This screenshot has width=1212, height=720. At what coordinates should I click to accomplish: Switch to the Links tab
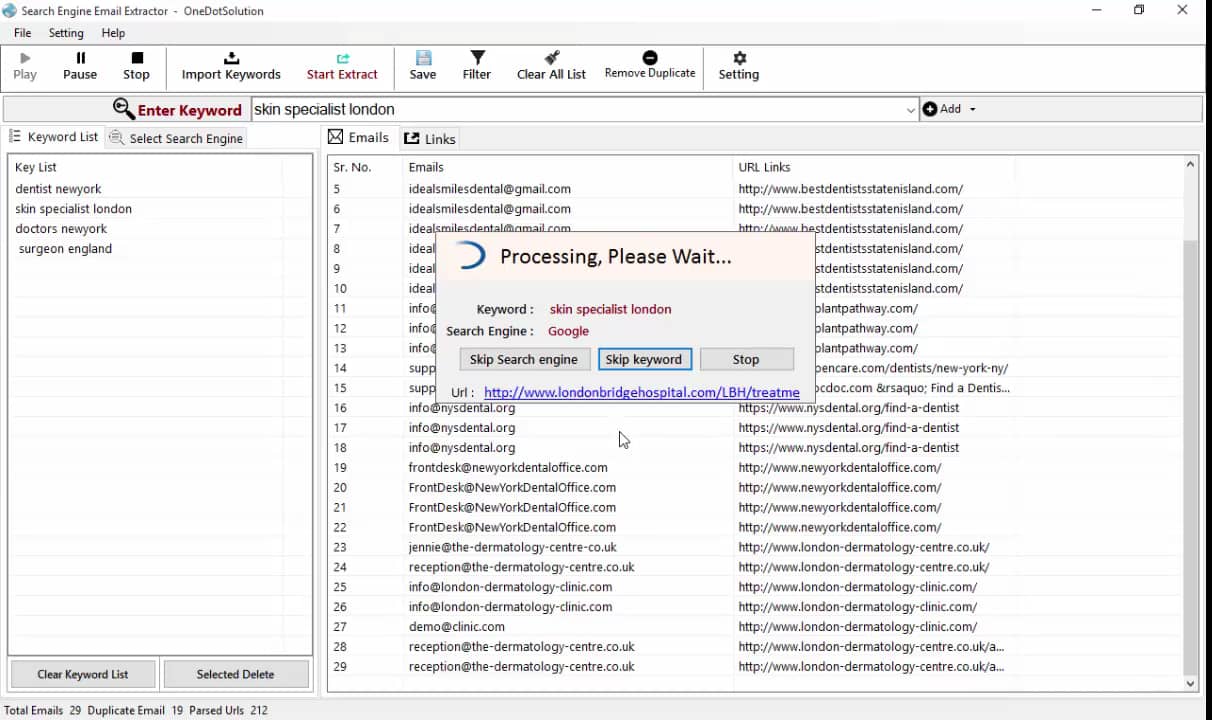pyautogui.click(x=430, y=138)
